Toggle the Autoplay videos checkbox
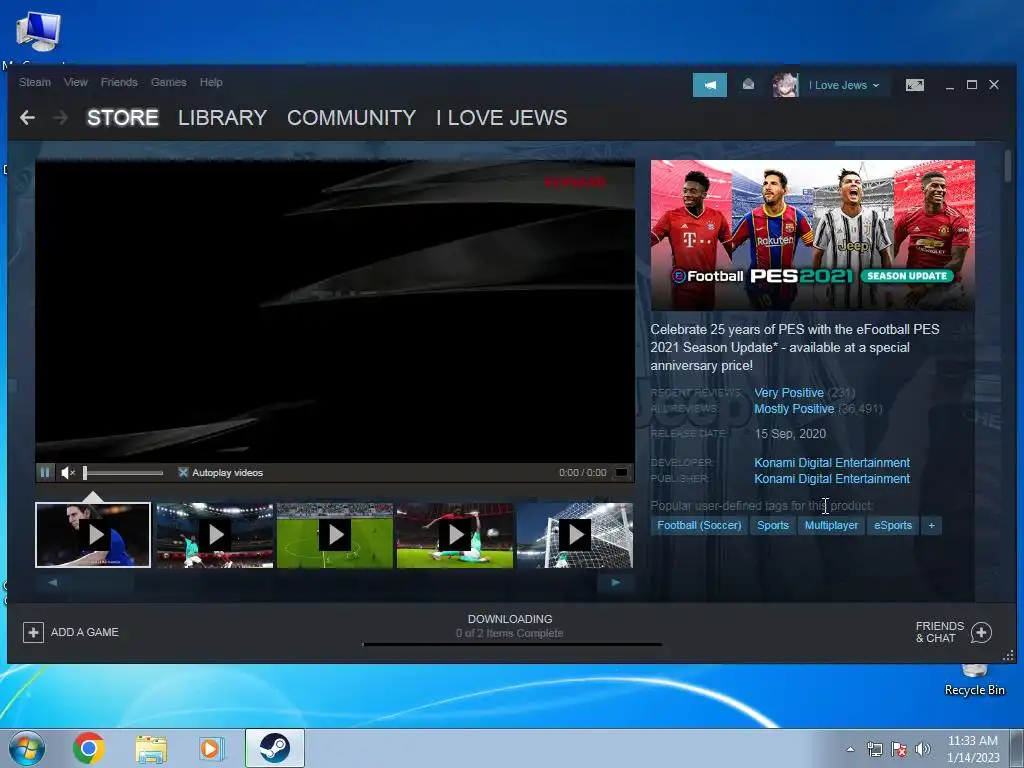Screen dimensions: 1024x768 [x=184, y=472]
